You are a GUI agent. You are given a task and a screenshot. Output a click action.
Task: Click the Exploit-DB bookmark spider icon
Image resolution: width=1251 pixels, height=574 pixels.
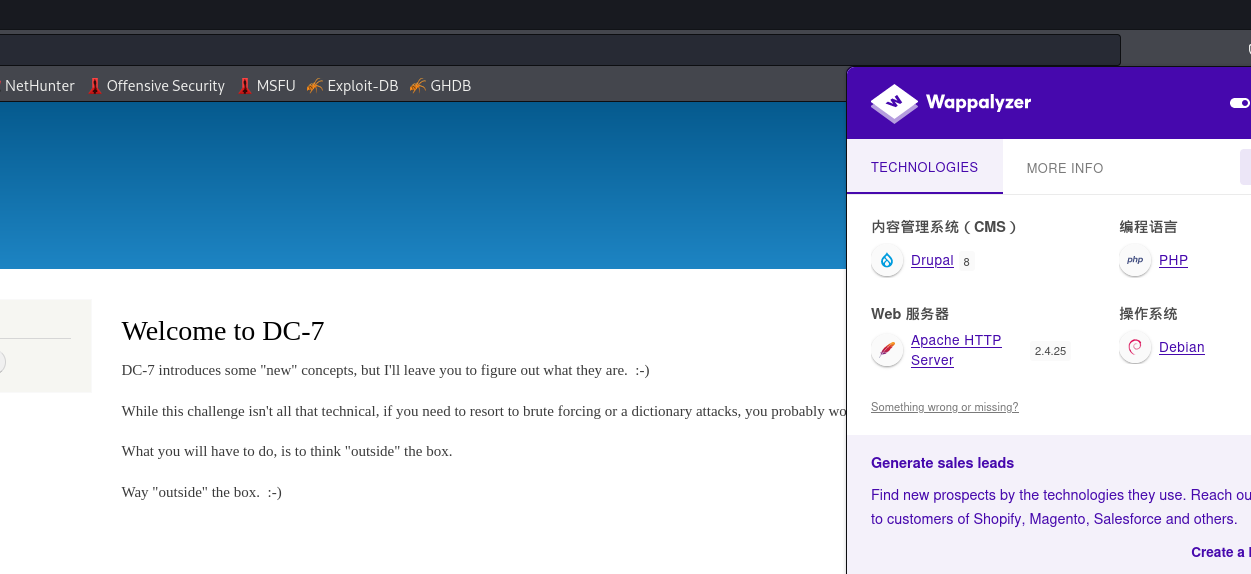pos(315,86)
